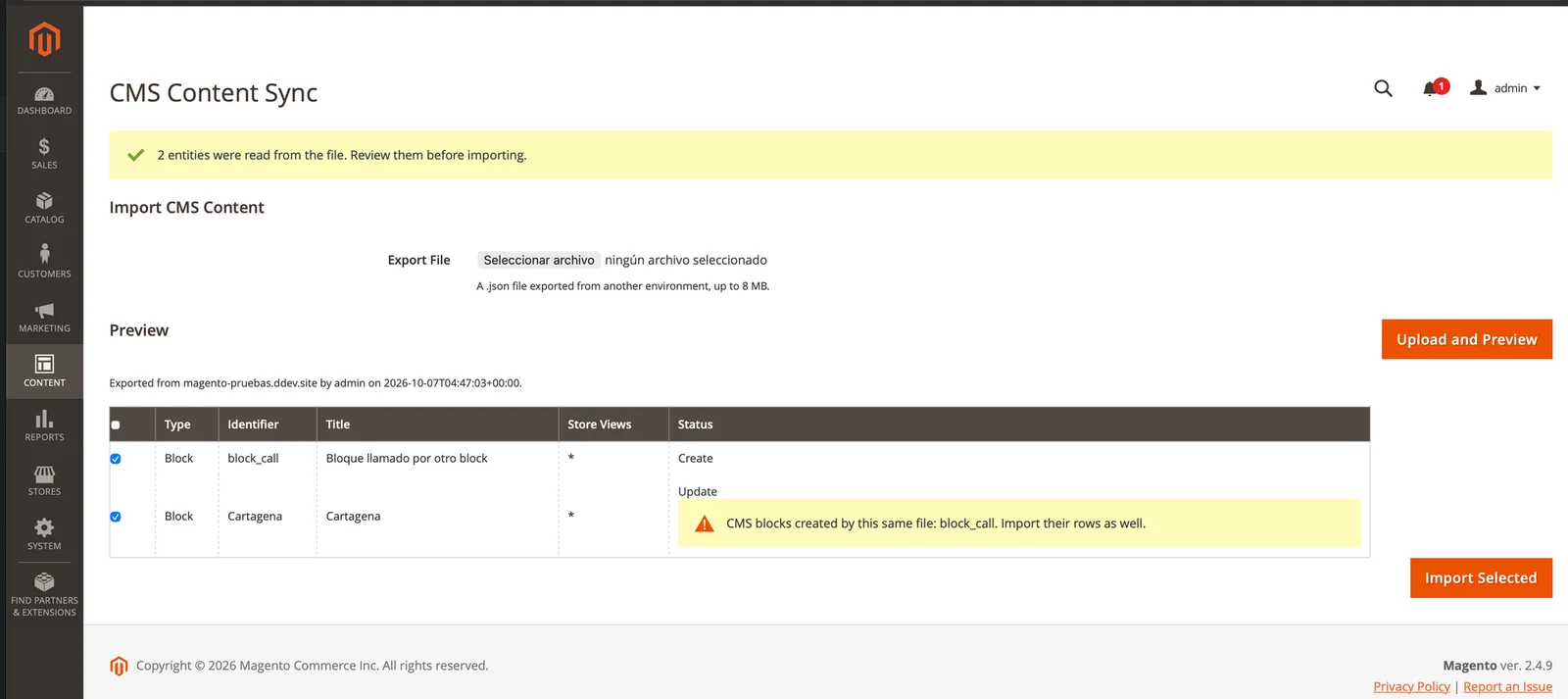Click the '.json file exported' hint text
This screenshot has height=699, width=1568.
[623, 286]
